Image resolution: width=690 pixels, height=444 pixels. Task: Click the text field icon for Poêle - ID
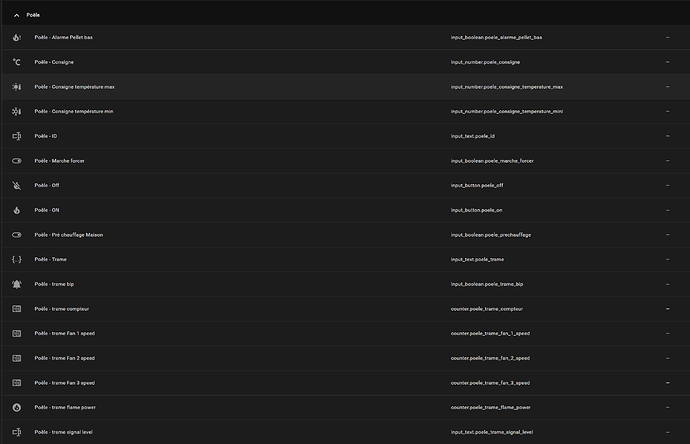(x=17, y=136)
